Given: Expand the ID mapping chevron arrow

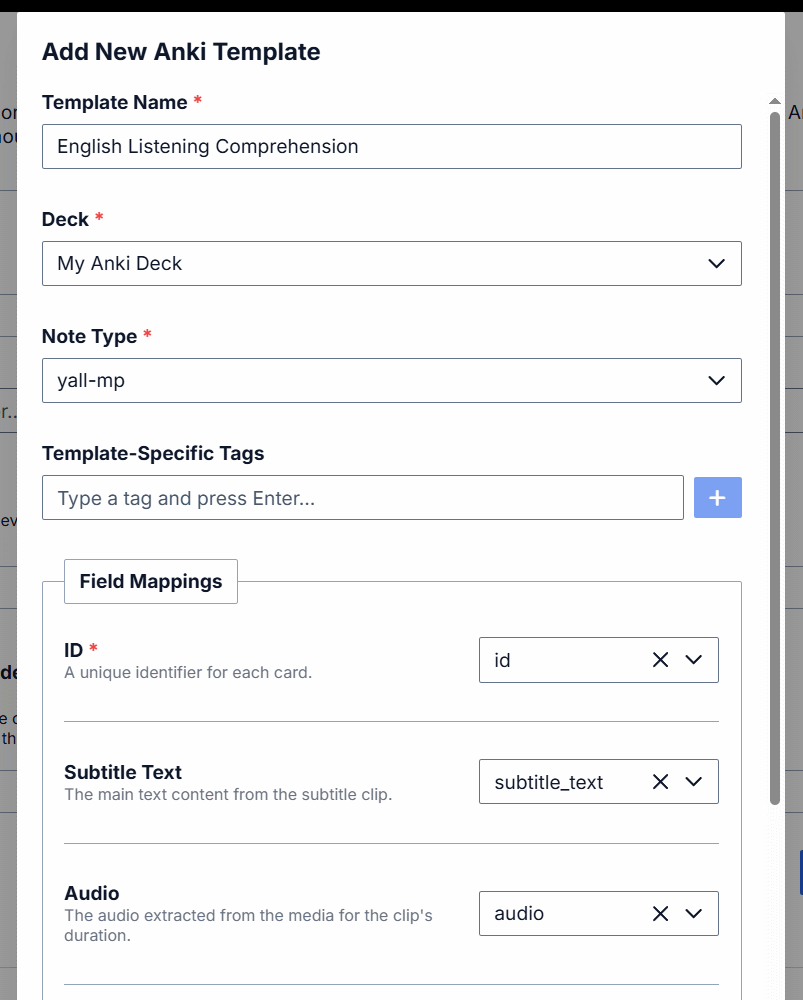Looking at the screenshot, I should [x=694, y=660].
